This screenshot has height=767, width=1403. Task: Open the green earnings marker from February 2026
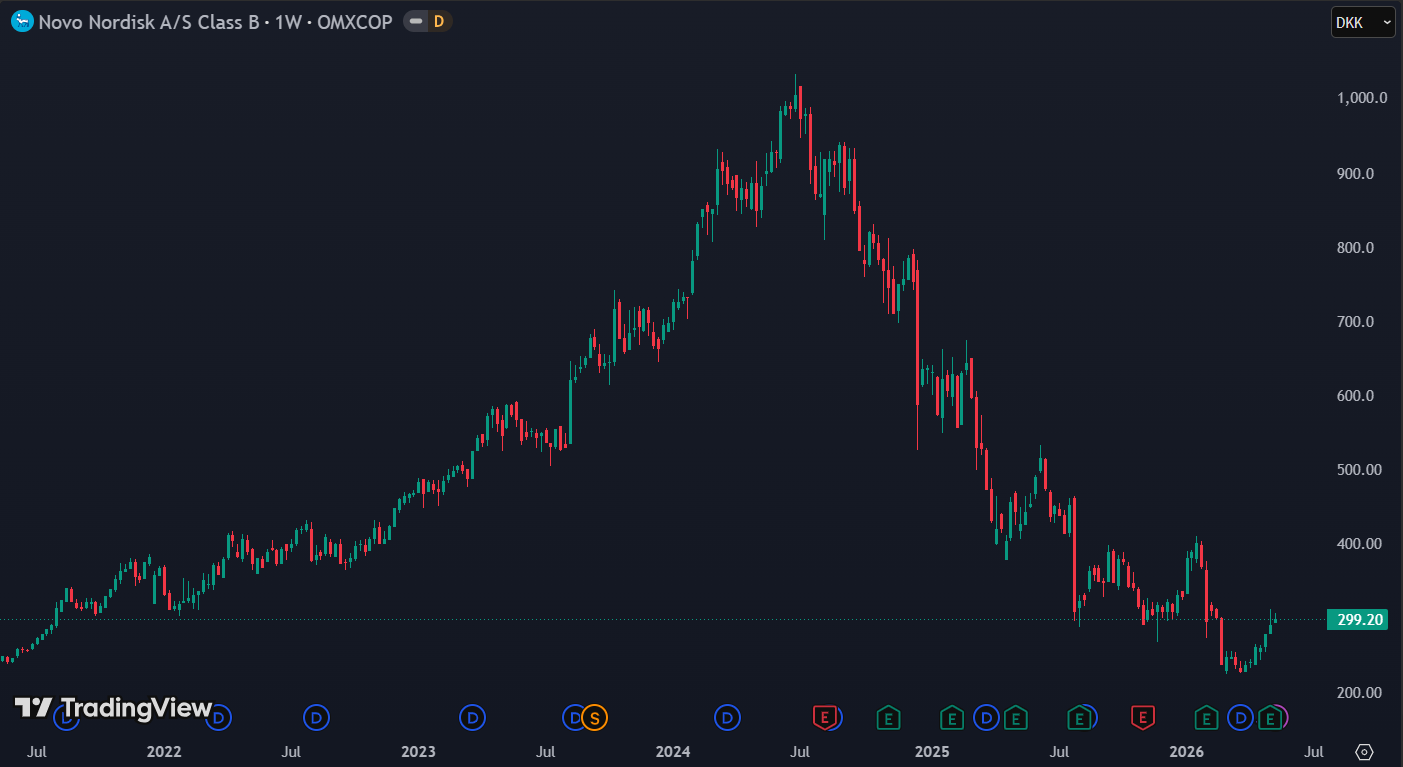click(1206, 717)
